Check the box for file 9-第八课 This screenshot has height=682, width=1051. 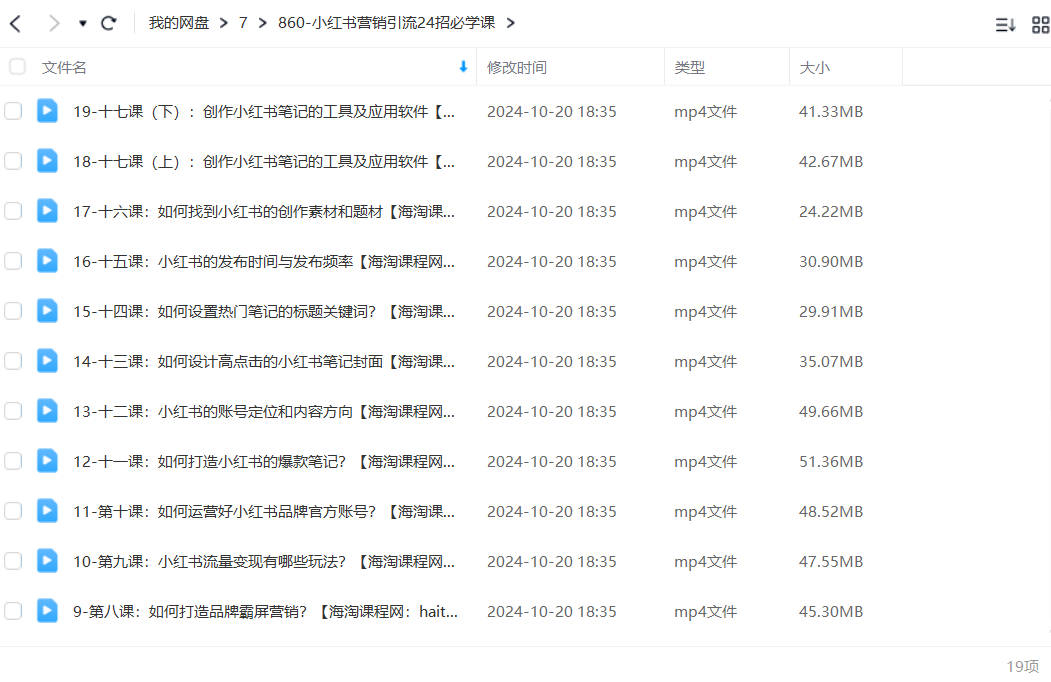tap(13, 611)
